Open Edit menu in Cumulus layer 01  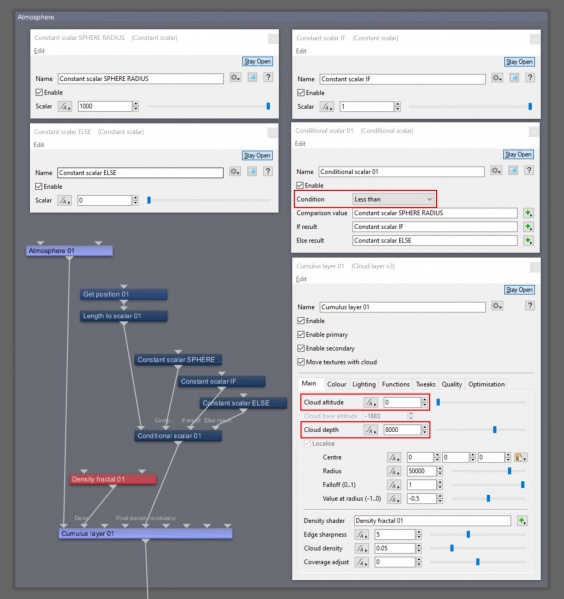[x=301, y=279]
